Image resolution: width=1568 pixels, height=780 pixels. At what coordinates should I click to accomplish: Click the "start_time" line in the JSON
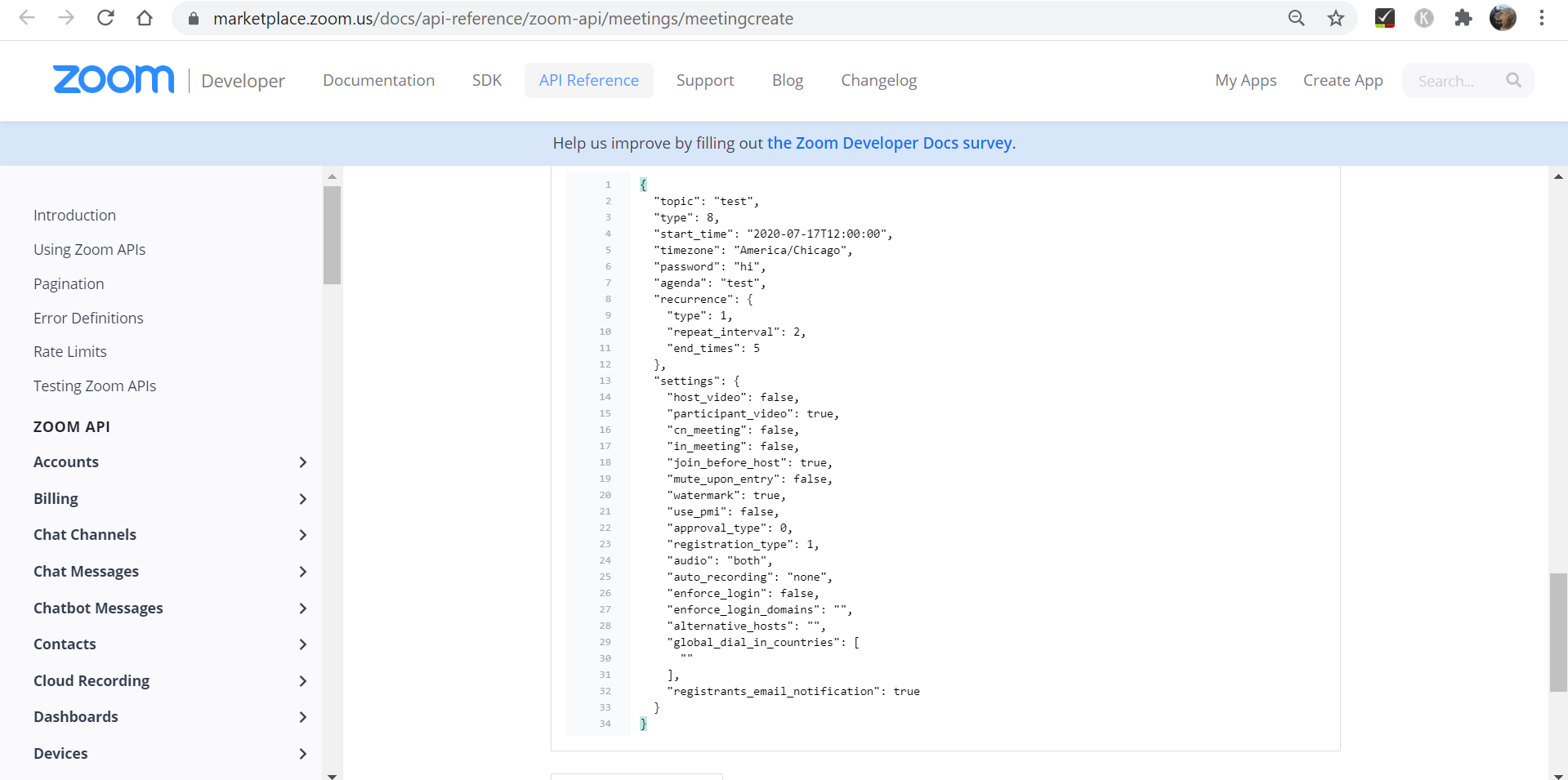(773, 234)
